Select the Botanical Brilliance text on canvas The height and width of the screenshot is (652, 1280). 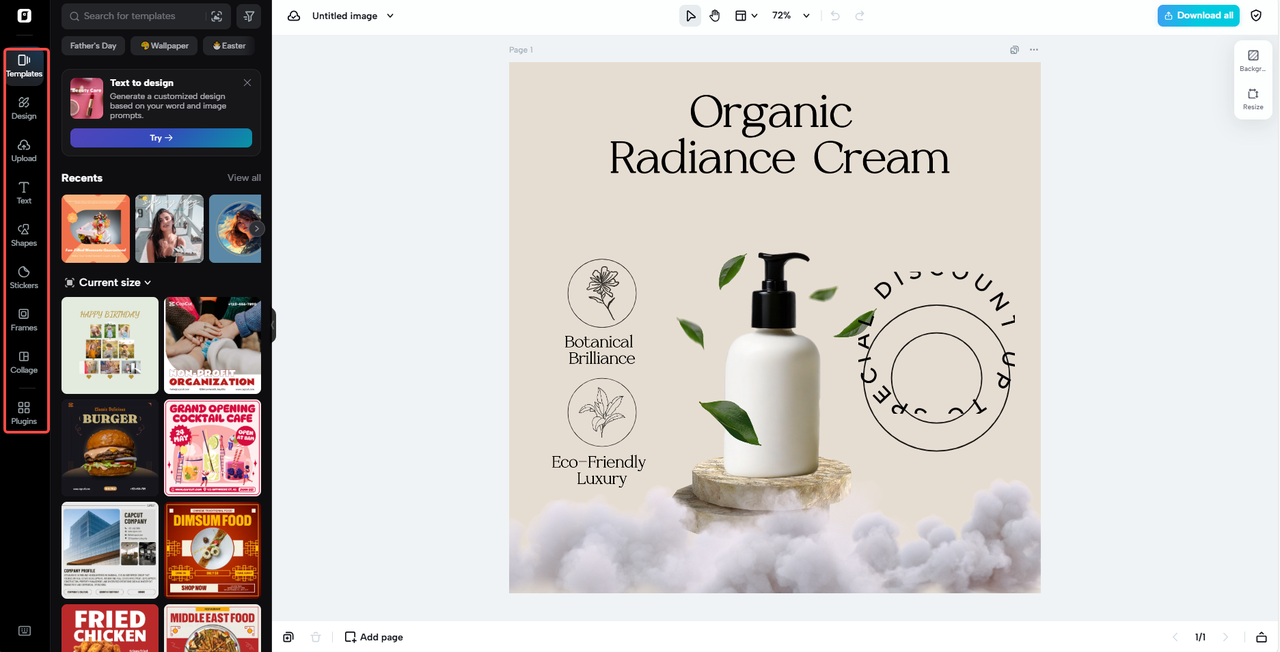tap(600, 350)
